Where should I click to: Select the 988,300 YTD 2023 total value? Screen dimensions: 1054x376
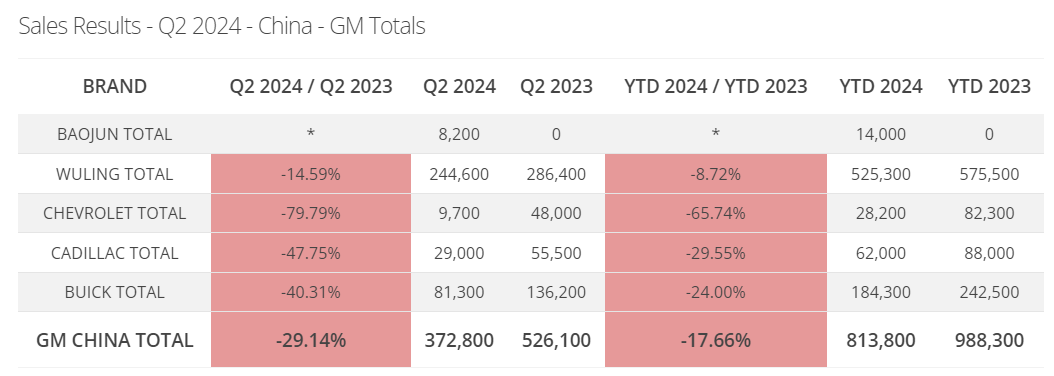pyautogui.click(x=989, y=340)
